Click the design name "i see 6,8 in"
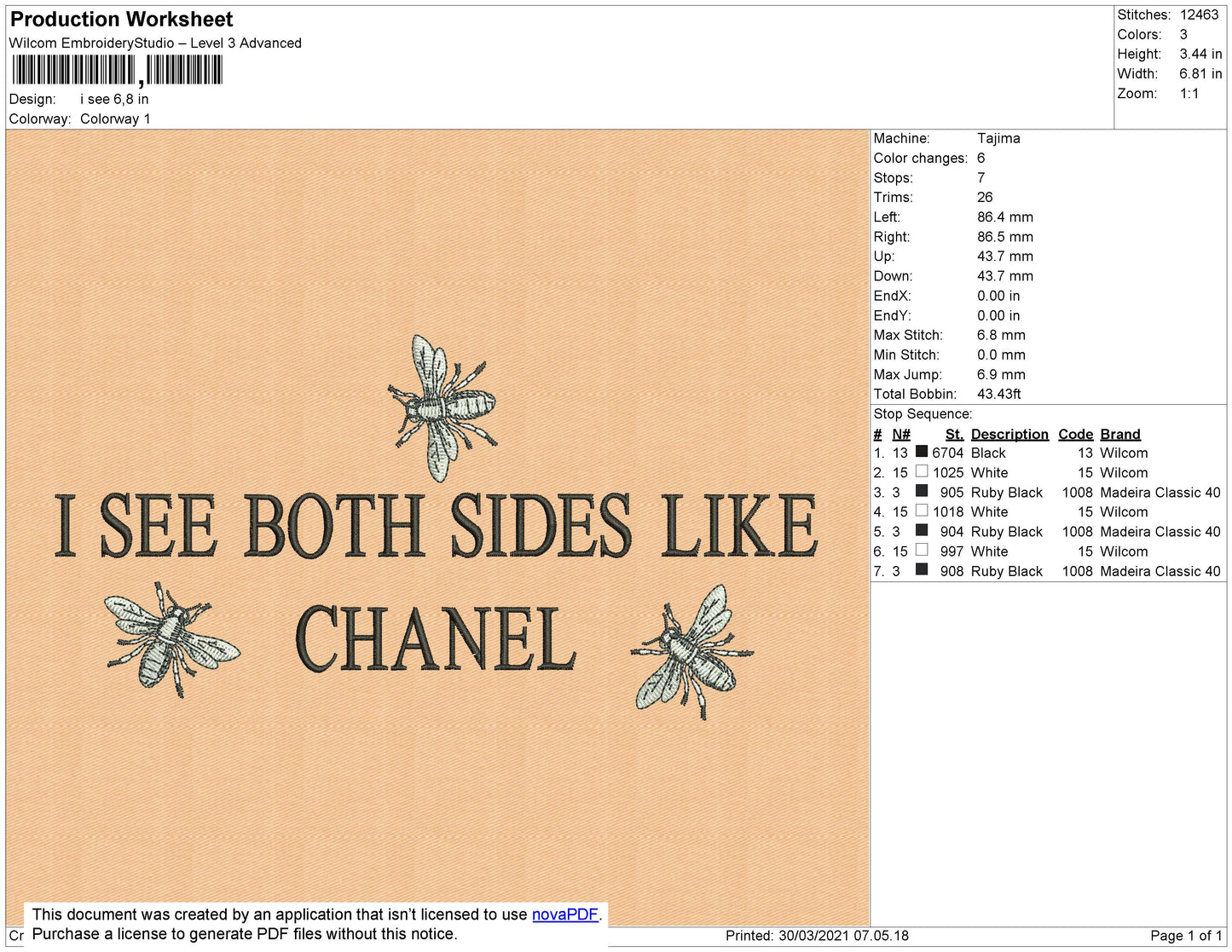The image size is (1232, 952). [x=114, y=100]
